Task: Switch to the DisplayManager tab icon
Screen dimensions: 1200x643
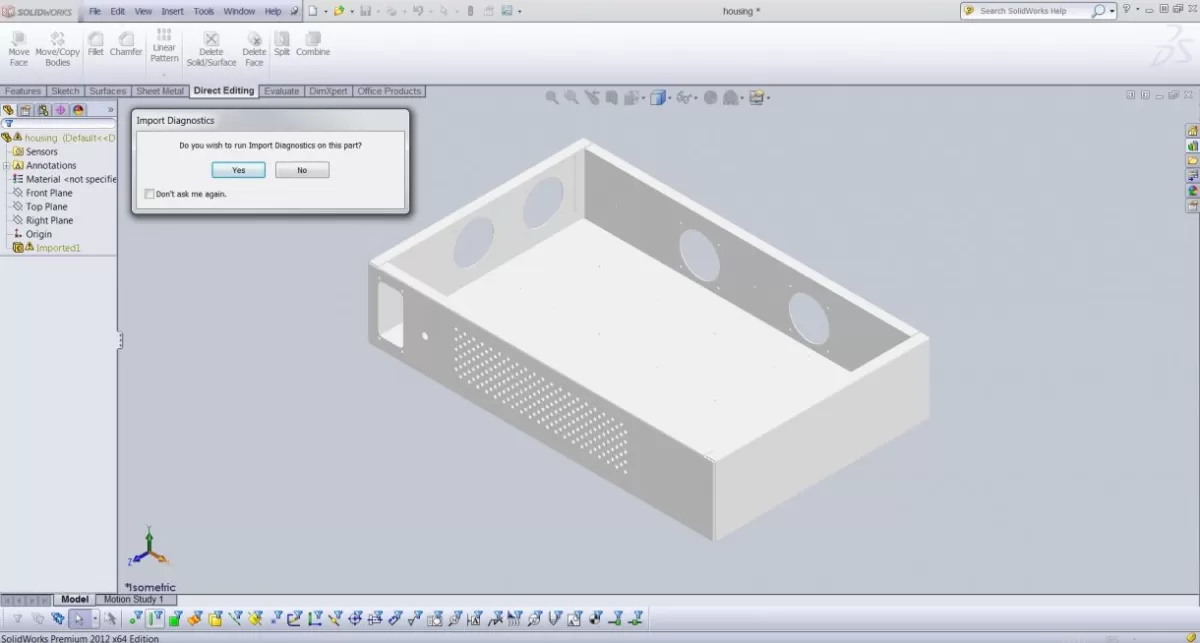Action: (x=78, y=110)
